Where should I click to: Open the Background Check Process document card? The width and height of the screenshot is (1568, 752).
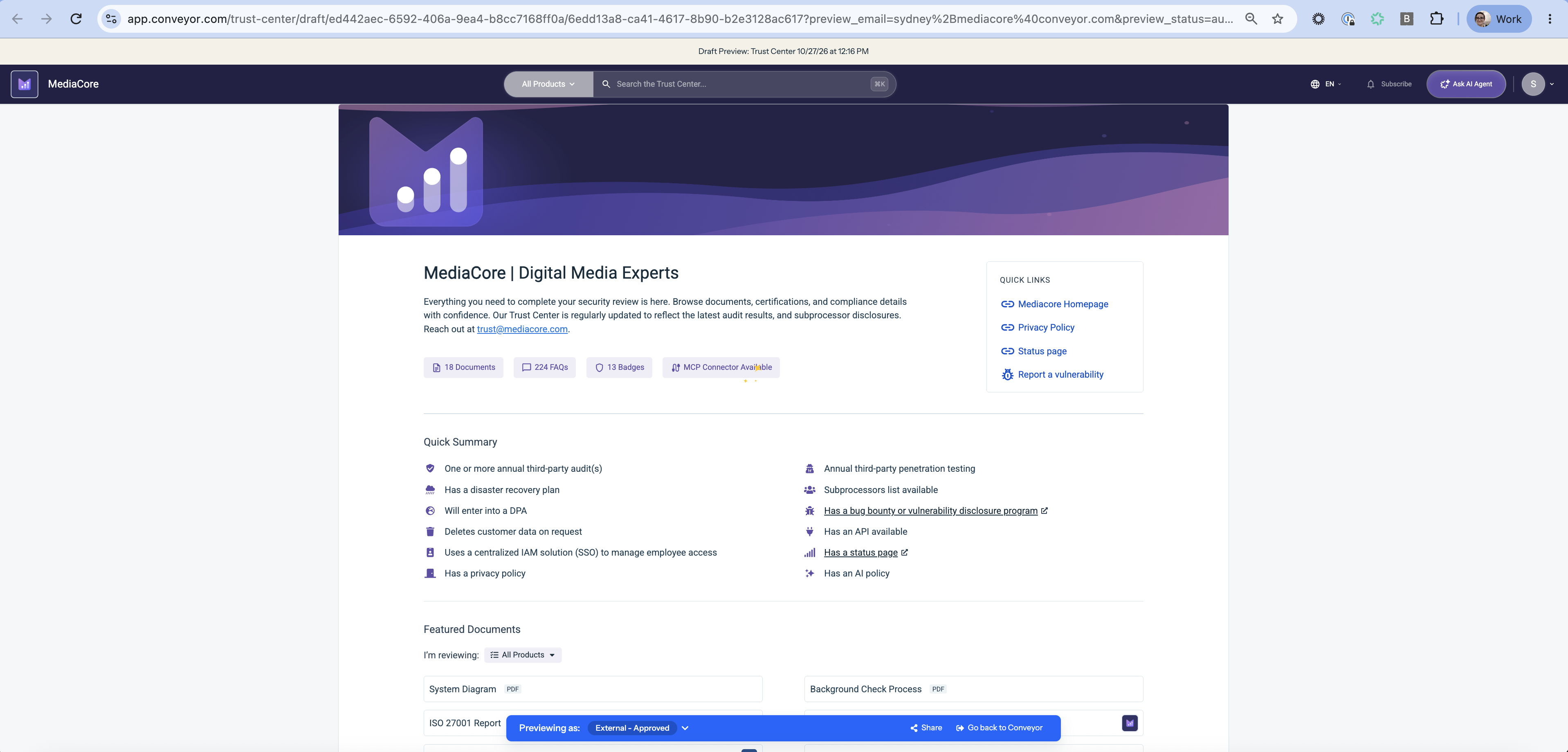(x=973, y=689)
